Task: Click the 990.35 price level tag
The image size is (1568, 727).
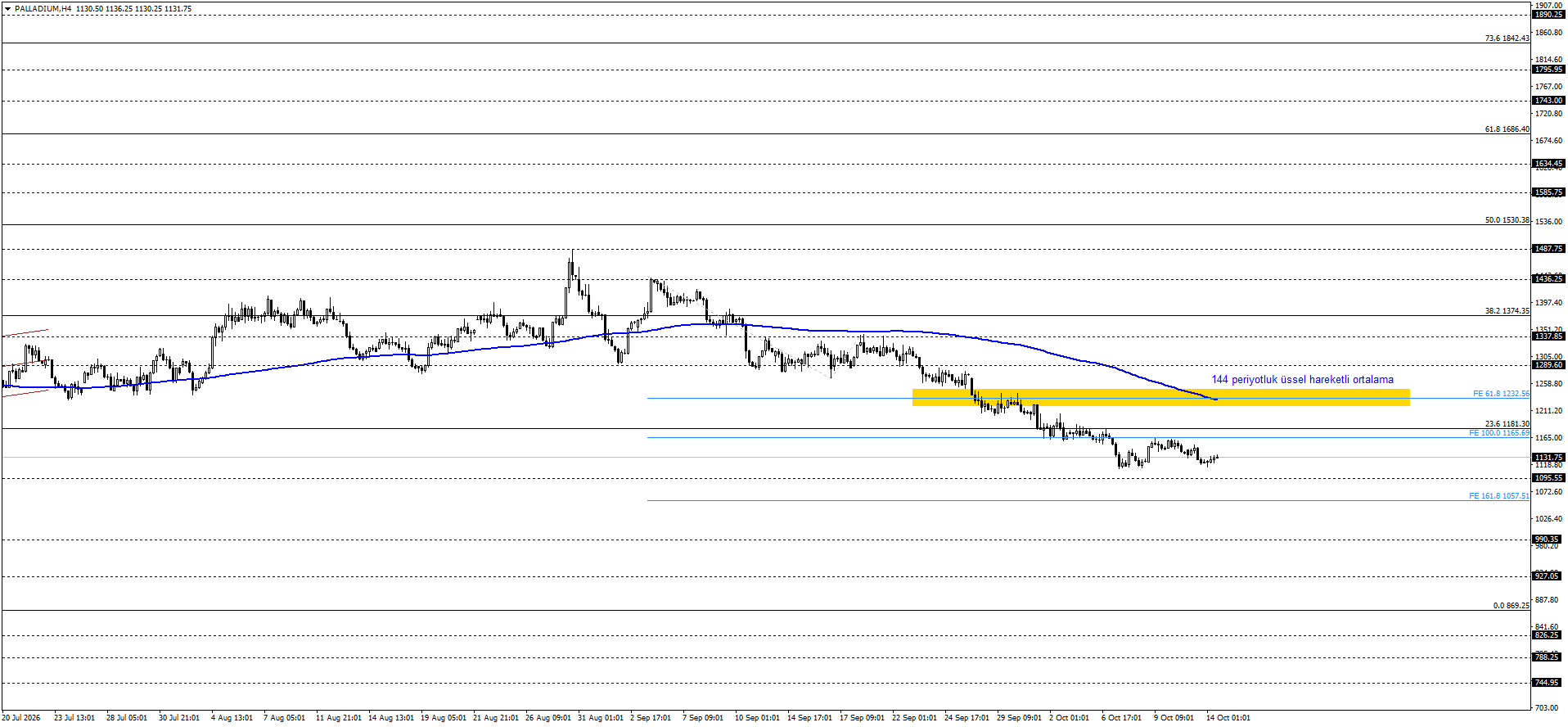Action: coord(1548,540)
